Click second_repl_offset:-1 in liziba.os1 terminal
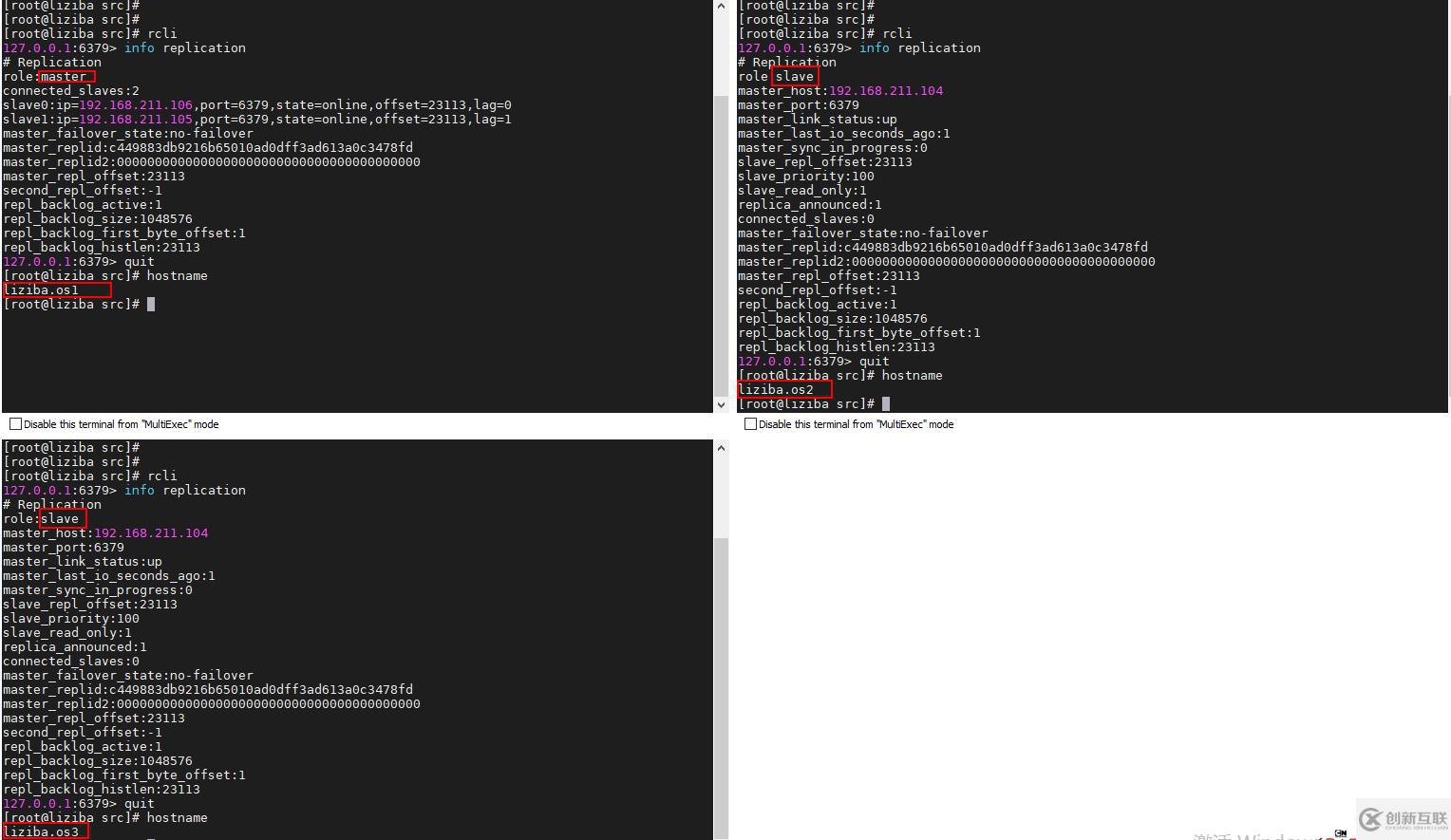 (83, 191)
